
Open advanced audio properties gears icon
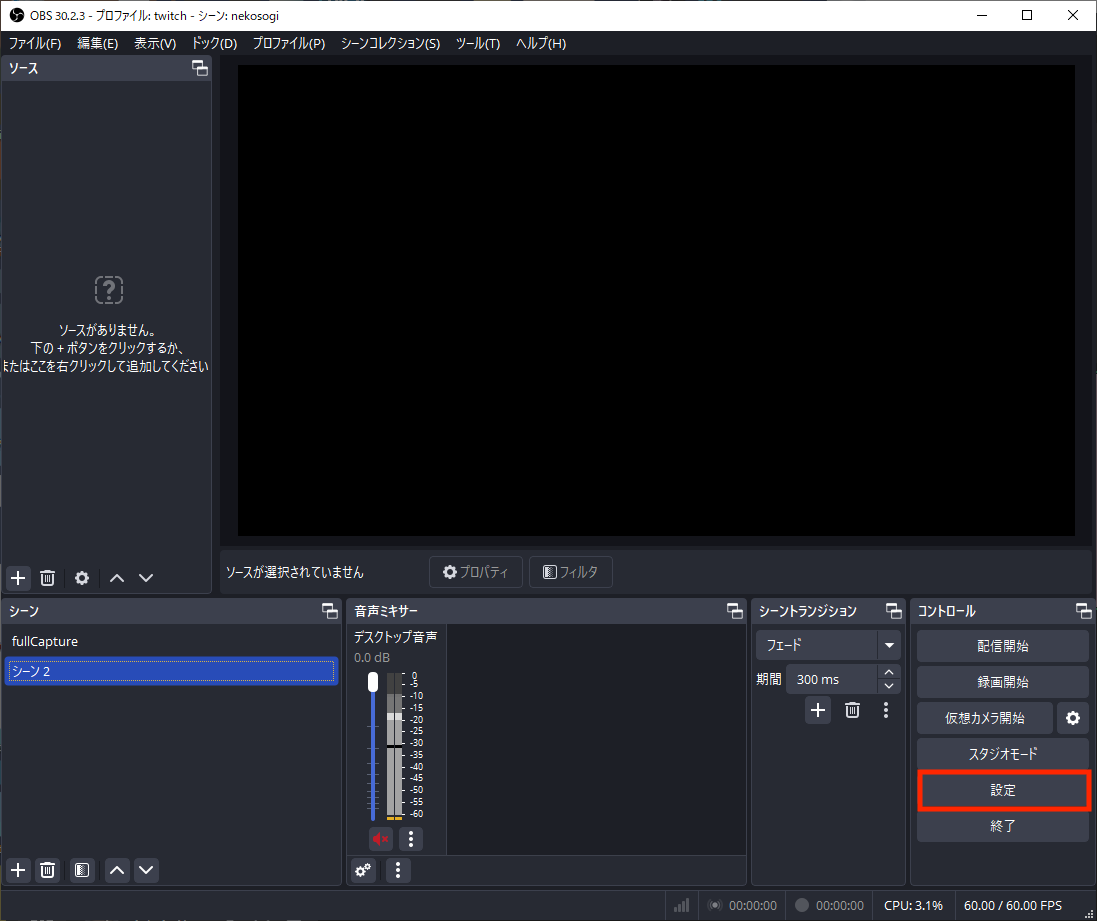click(364, 870)
